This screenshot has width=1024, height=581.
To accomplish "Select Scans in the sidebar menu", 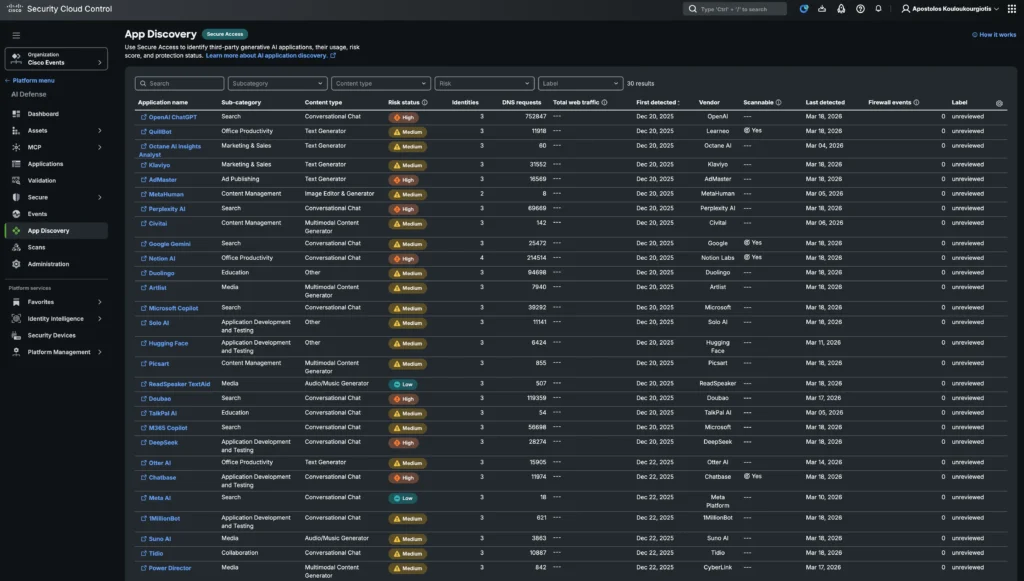I will 36,247.
